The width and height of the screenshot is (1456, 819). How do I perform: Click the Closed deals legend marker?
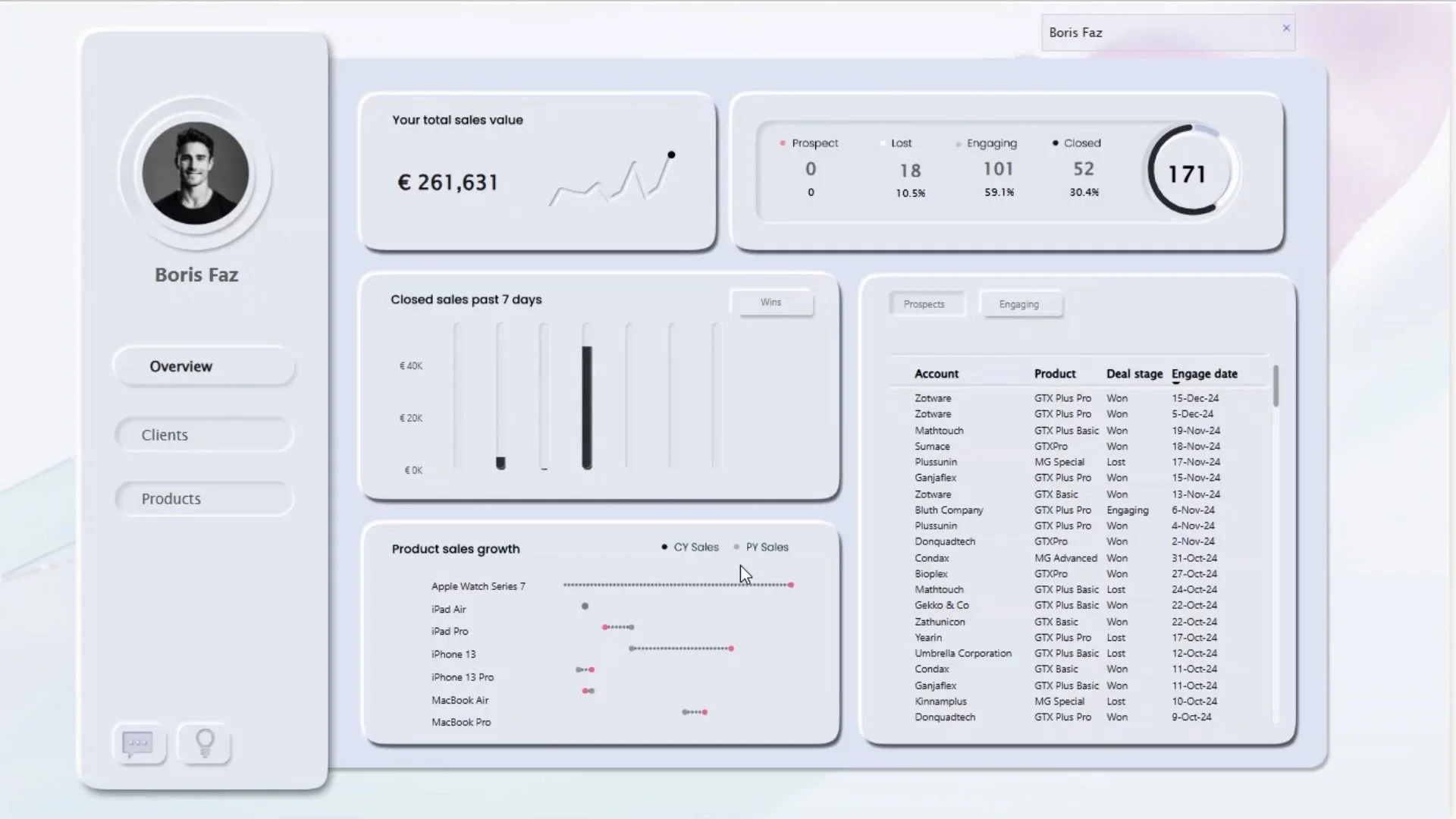pyautogui.click(x=1055, y=143)
